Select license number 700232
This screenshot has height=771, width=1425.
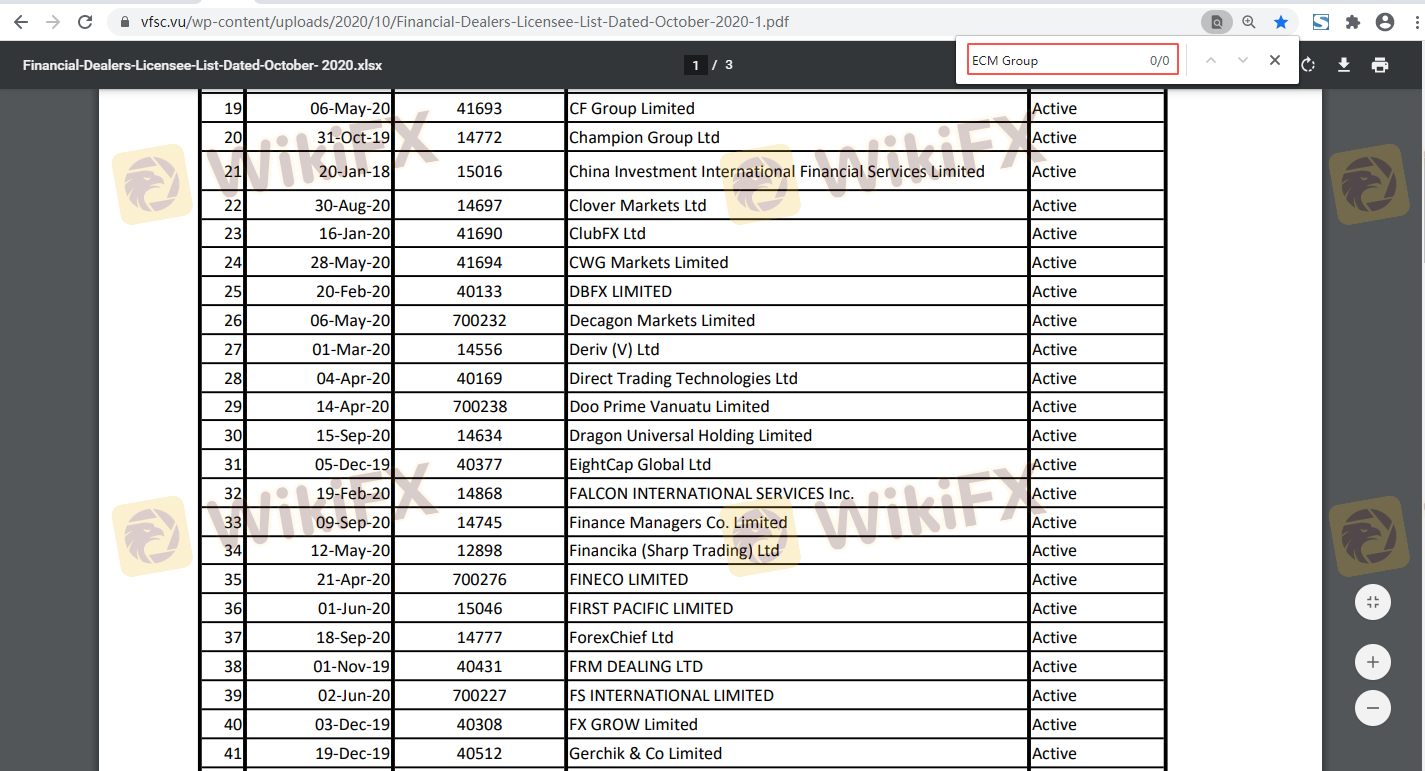tap(479, 320)
